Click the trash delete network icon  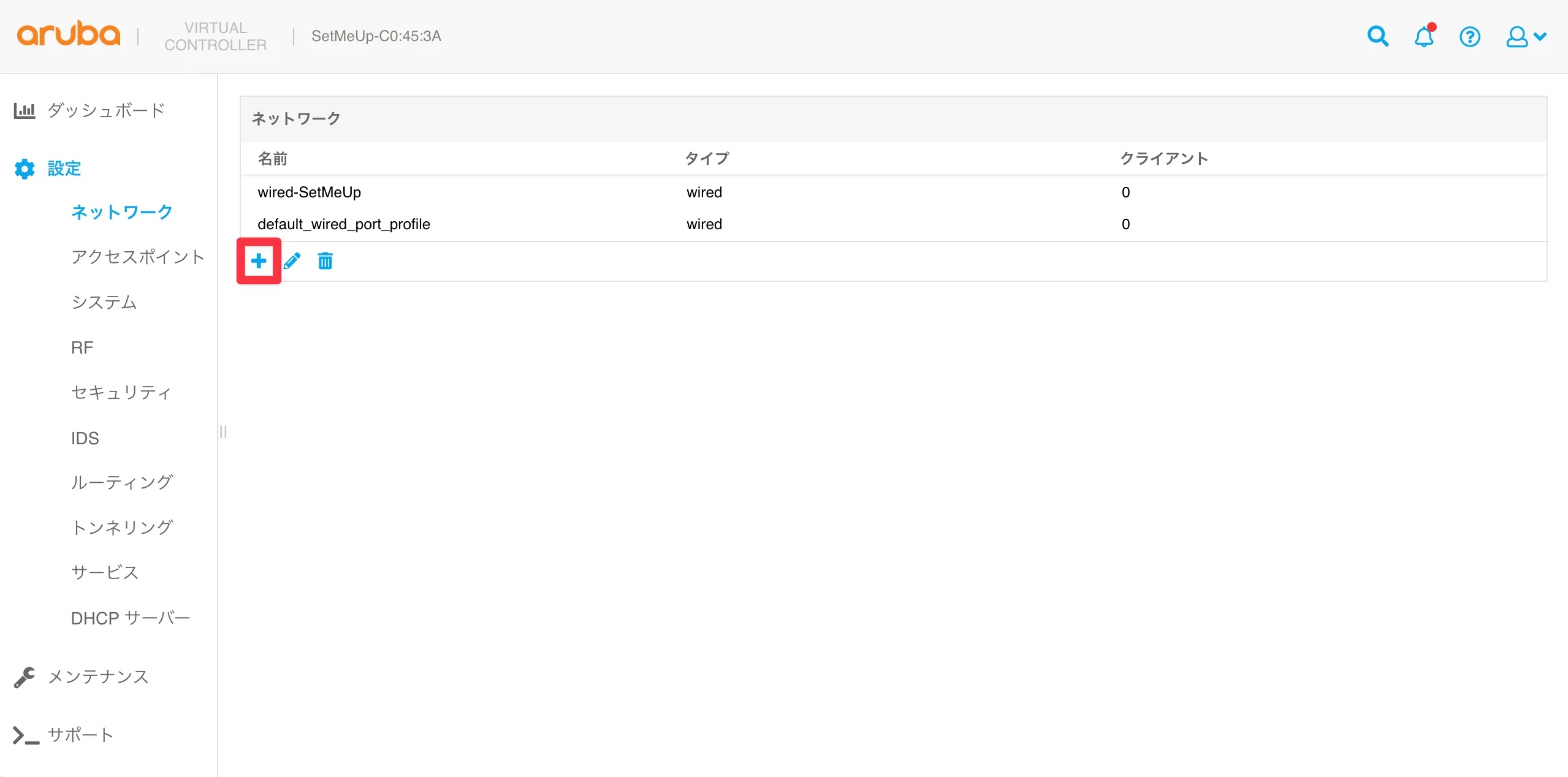click(325, 261)
